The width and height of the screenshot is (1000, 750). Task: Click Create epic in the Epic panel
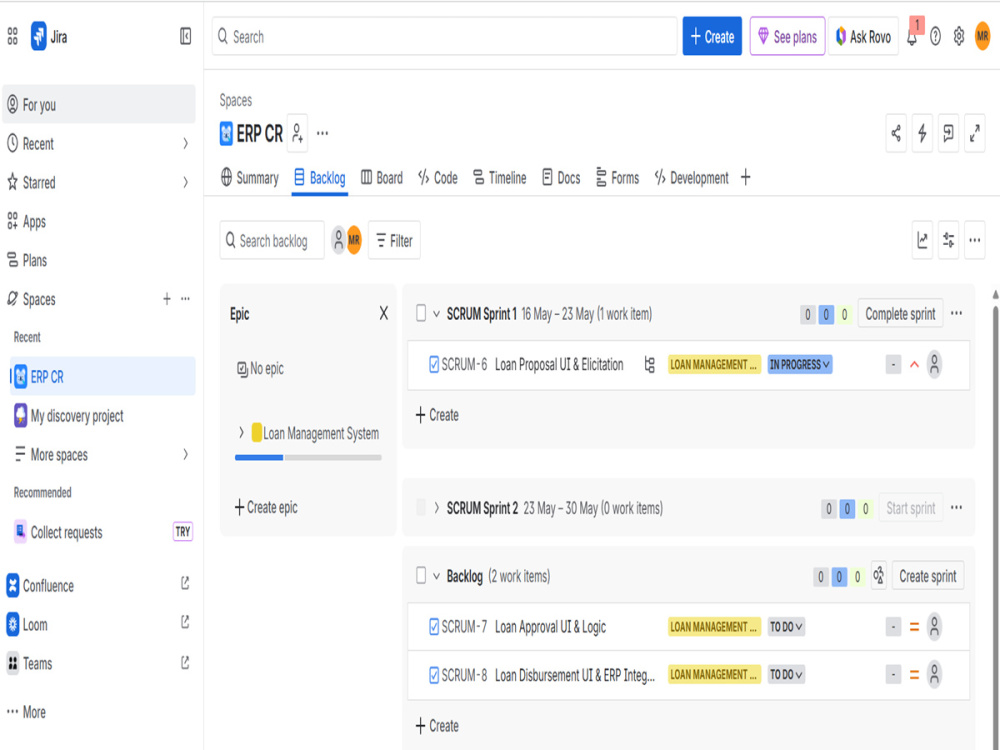pyautogui.click(x=266, y=508)
